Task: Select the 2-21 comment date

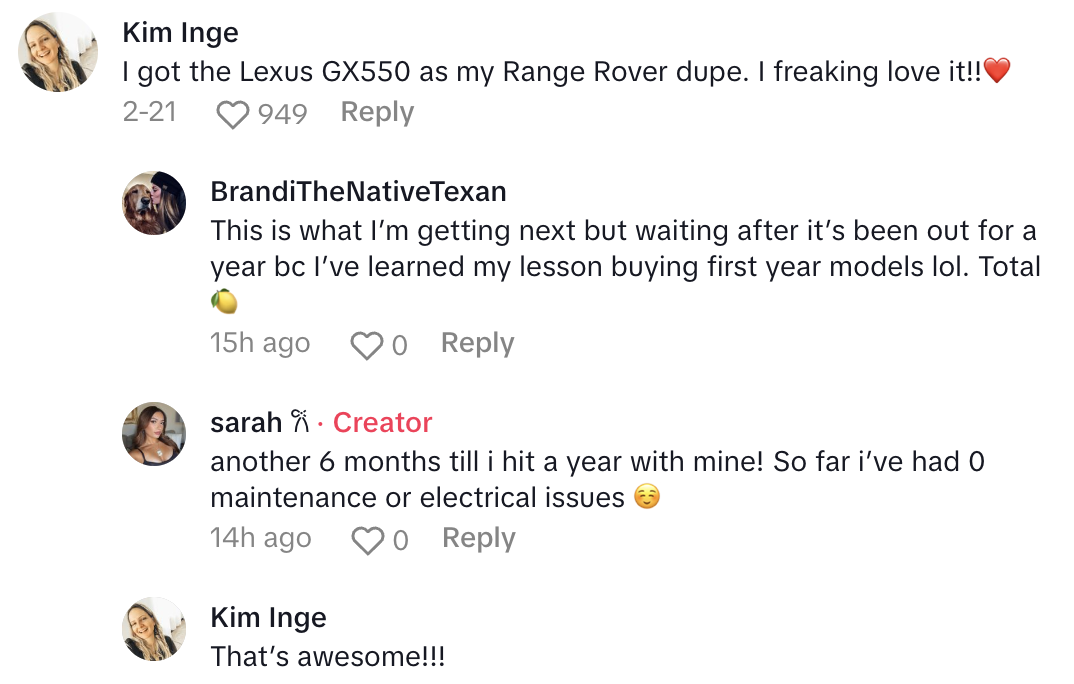Action: pyautogui.click(x=149, y=113)
